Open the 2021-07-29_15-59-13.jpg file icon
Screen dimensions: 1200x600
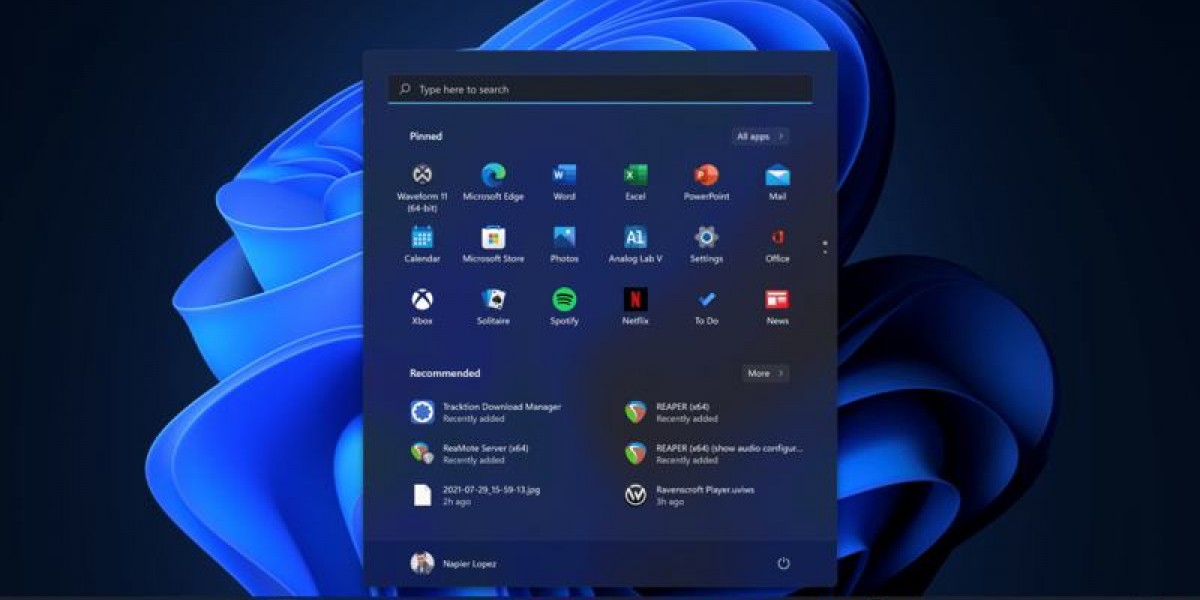point(422,495)
